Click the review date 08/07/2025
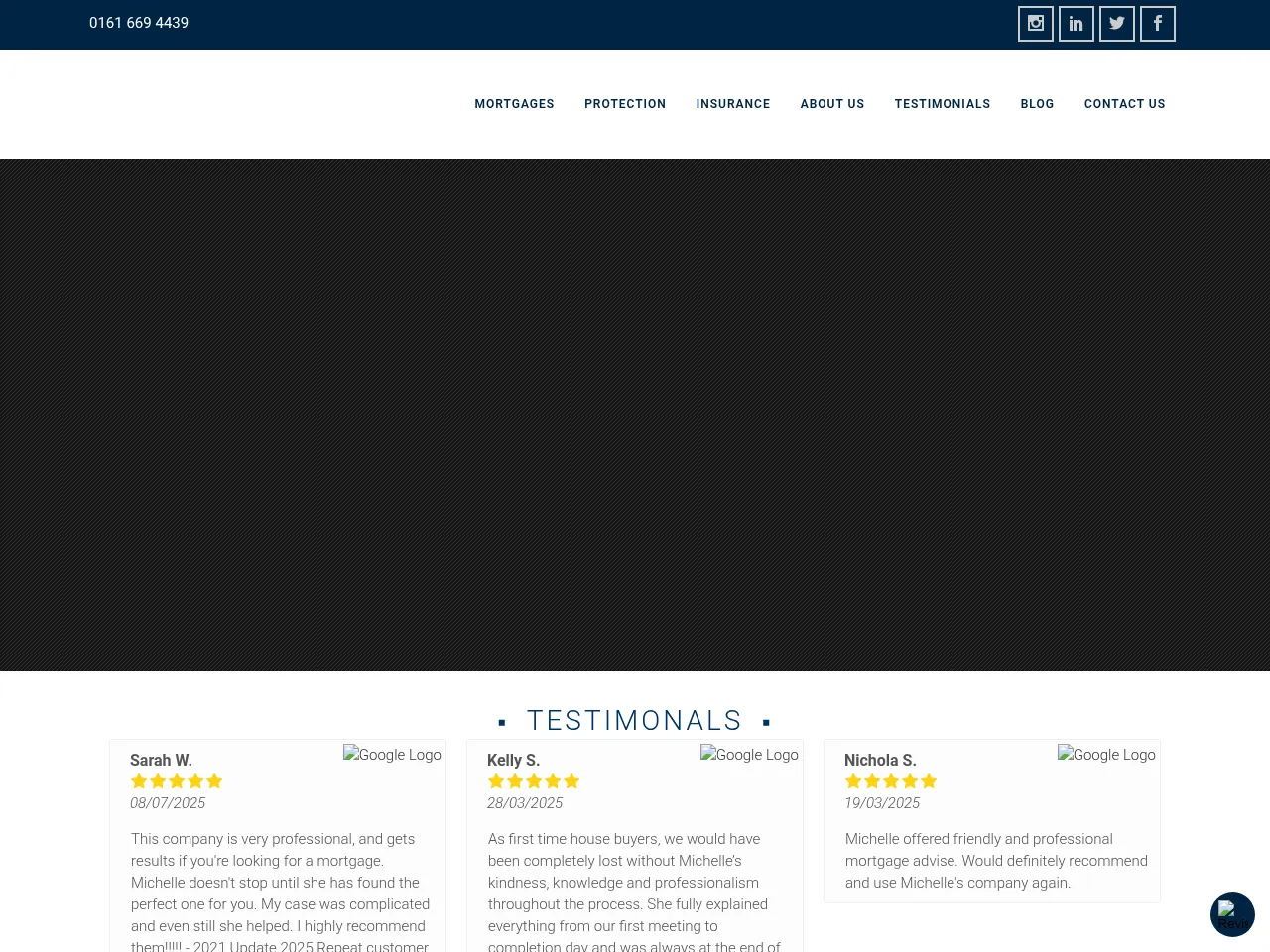Viewport: 1270px width, 952px height. point(168,803)
